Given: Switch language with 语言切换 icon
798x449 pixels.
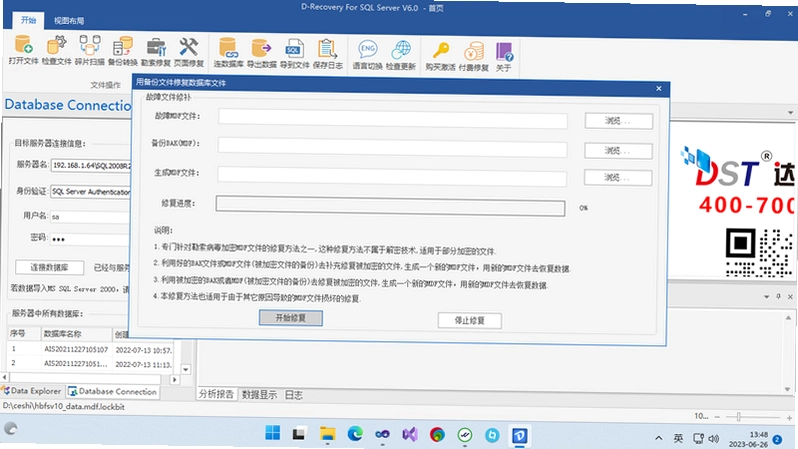Looking at the screenshot, I should pyautogui.click(x=367, y=55).
